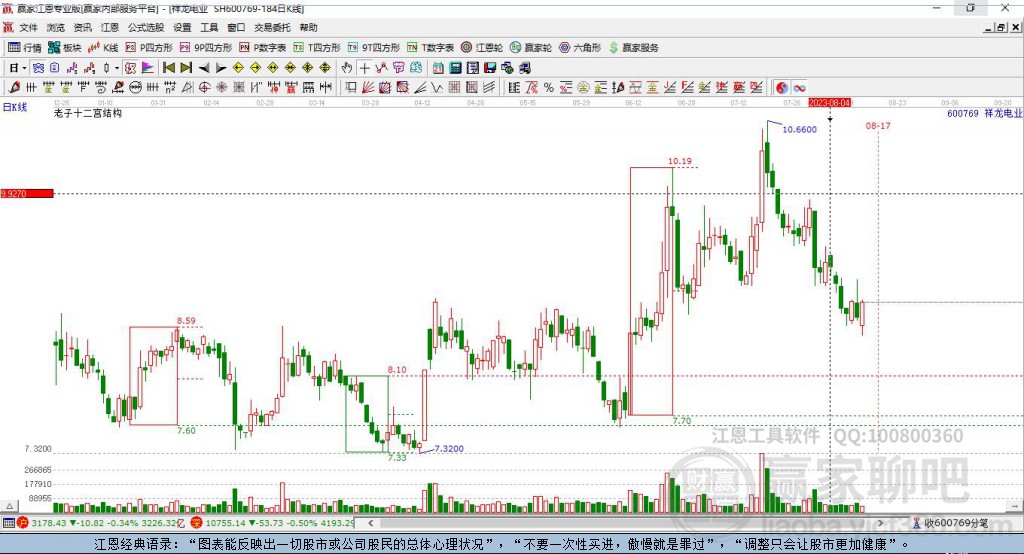
Task: Open the P四方形 tool
Action: 149,48
